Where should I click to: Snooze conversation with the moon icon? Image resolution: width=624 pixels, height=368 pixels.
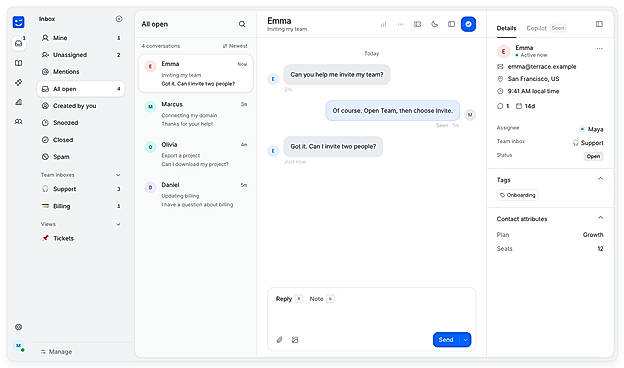pos(435,24)
